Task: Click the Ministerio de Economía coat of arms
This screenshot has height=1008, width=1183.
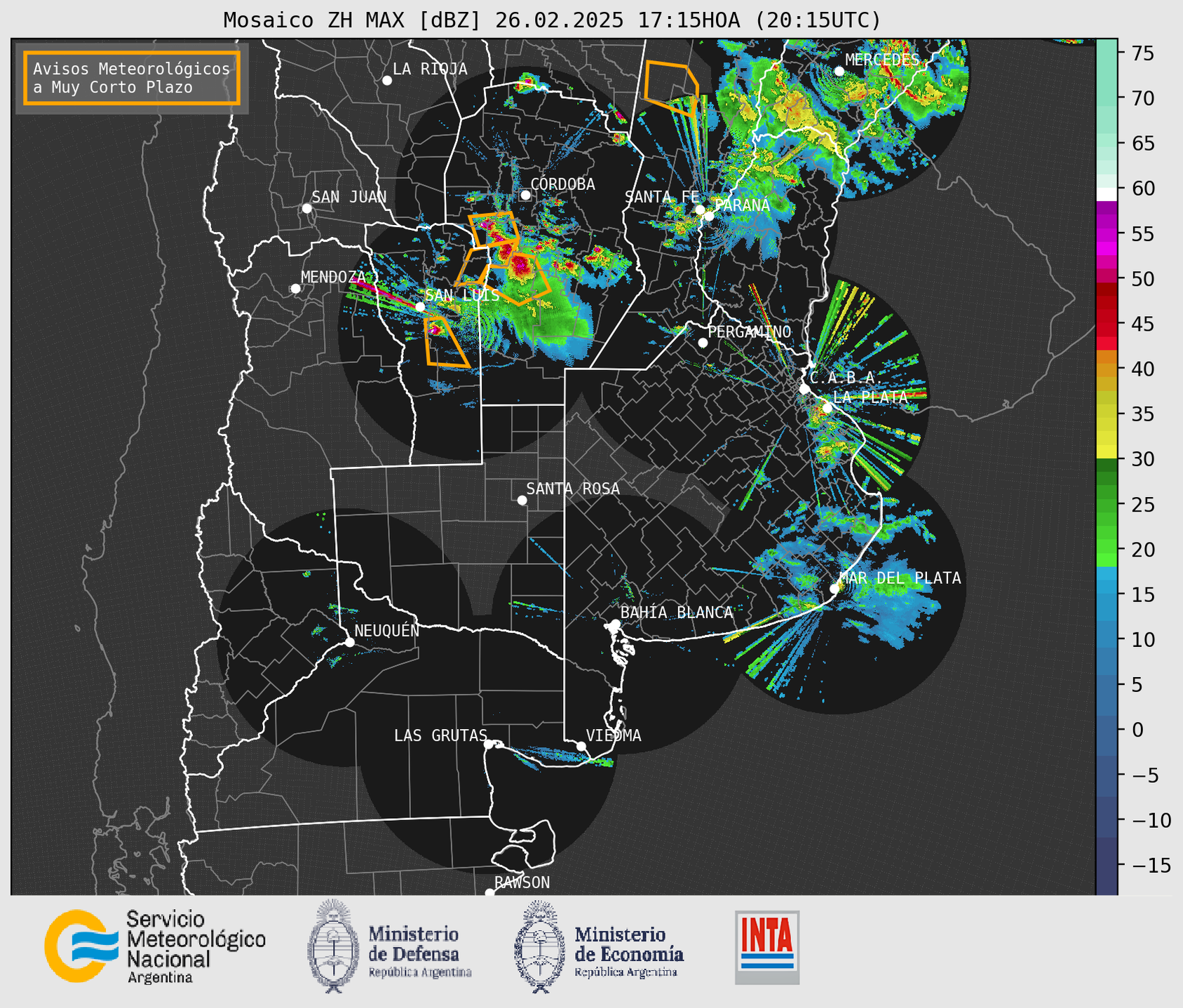Action: pos(539,946)
